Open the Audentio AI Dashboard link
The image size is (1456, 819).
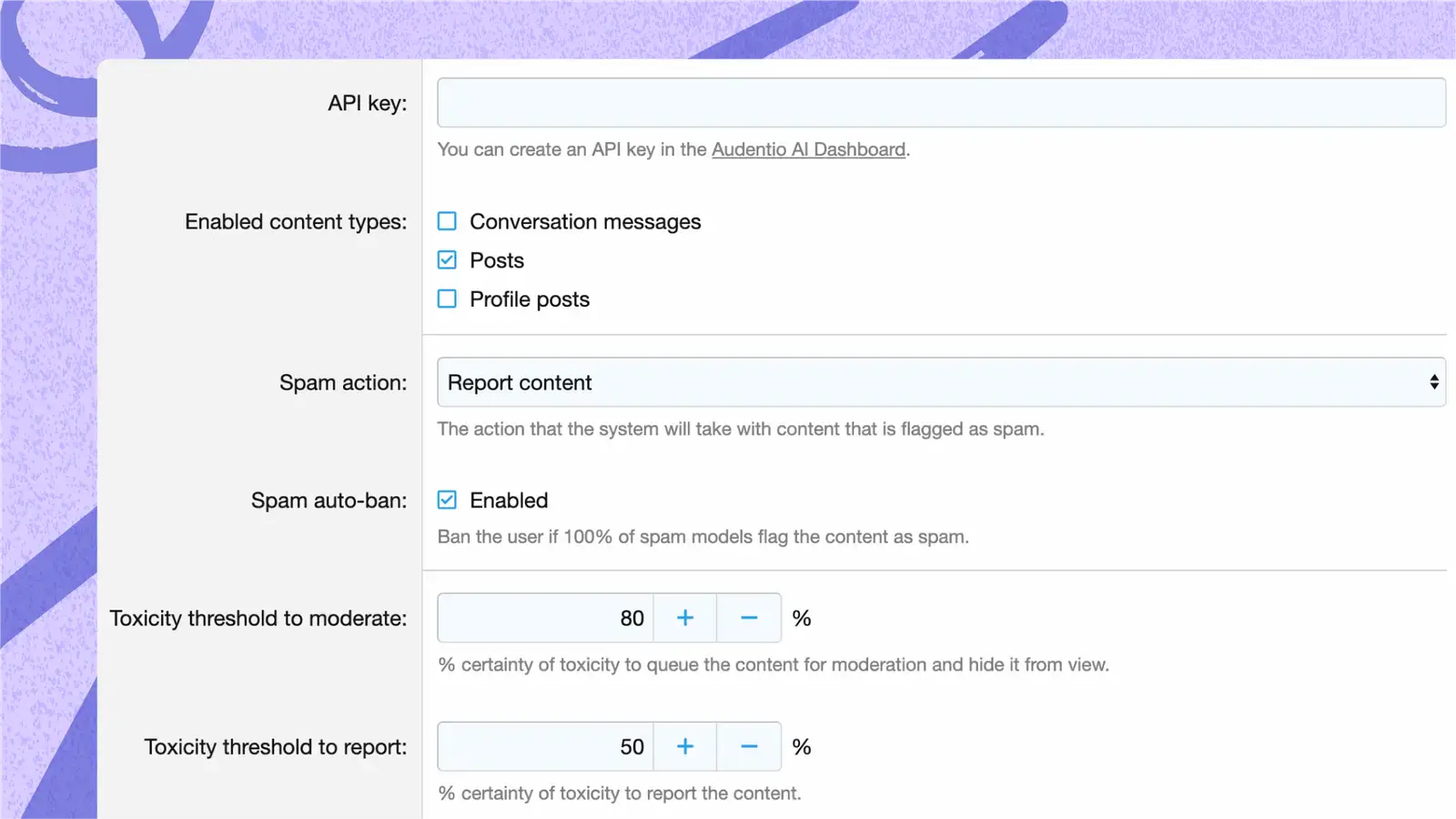(808, 149)
